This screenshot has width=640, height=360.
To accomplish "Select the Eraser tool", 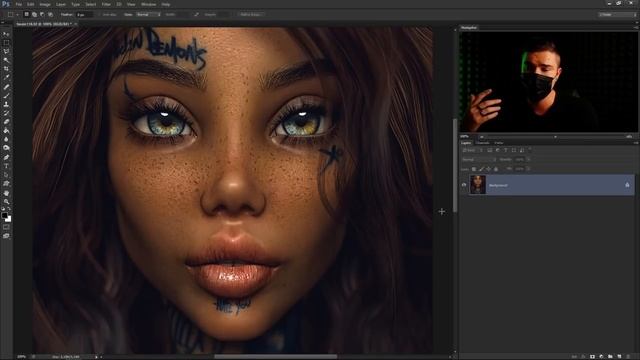I will click(x=6, y=122).
